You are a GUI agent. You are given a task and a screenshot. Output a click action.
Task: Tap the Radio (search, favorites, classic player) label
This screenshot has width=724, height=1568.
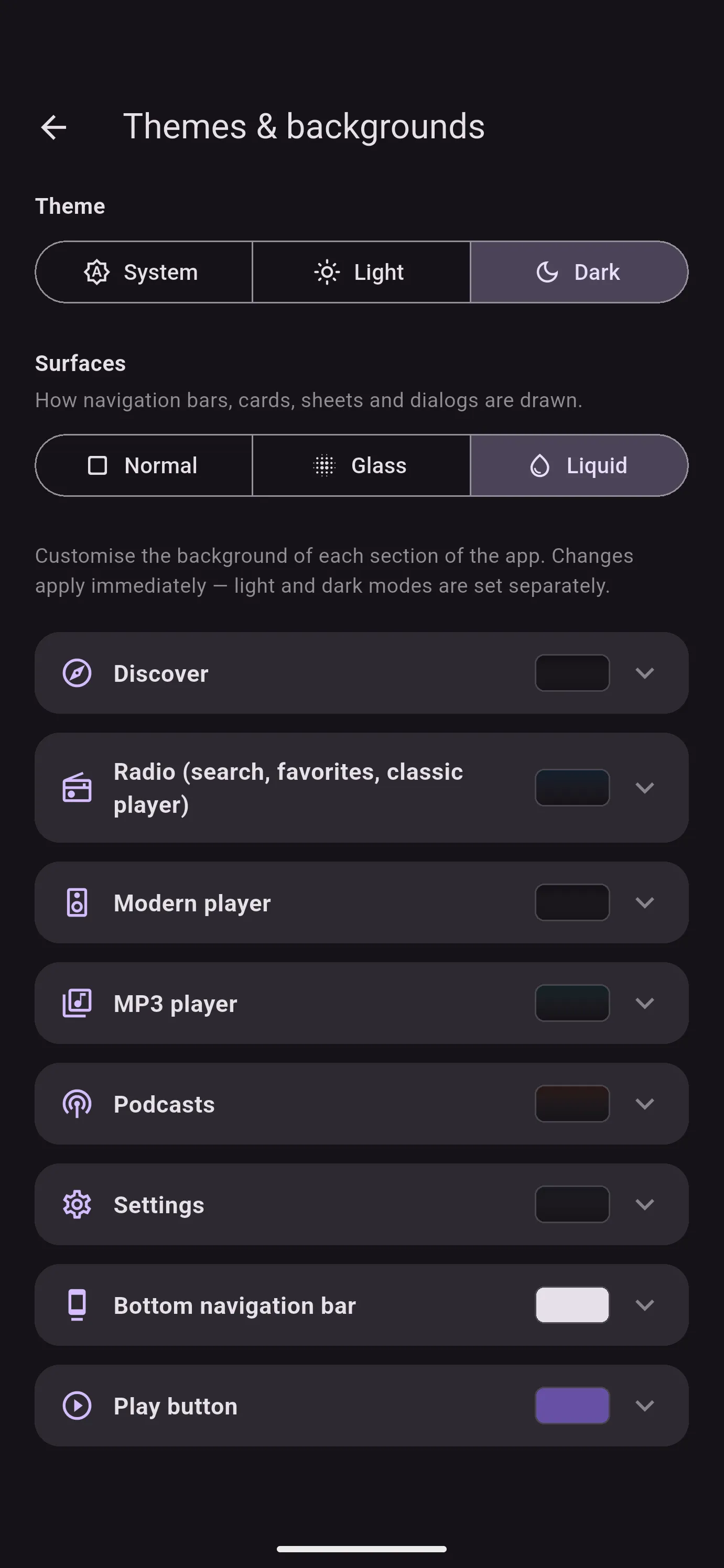pos(288,788)
